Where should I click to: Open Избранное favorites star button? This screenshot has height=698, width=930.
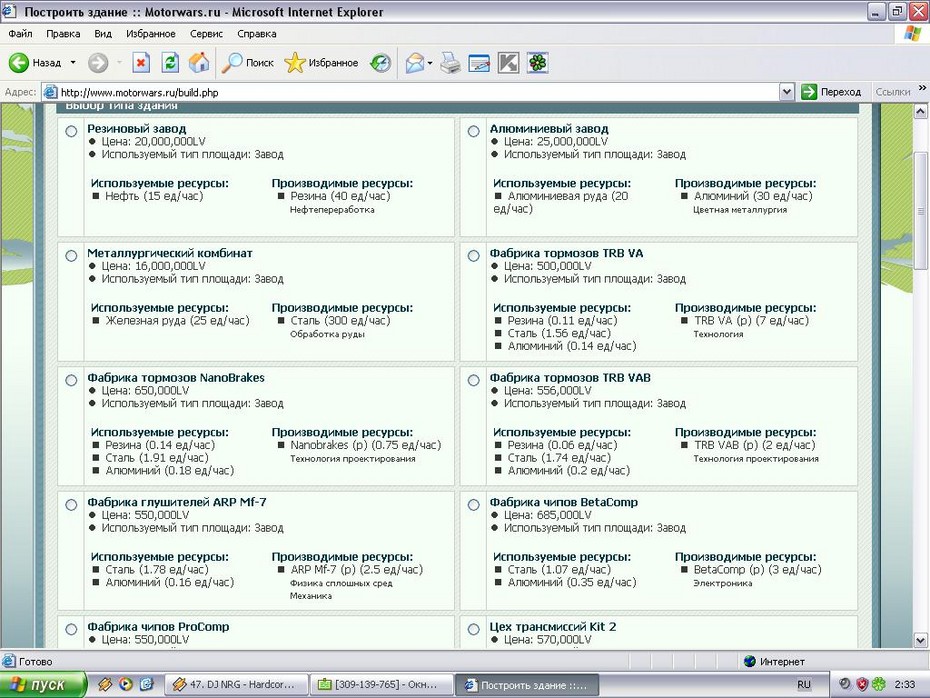tap(321, 62)
